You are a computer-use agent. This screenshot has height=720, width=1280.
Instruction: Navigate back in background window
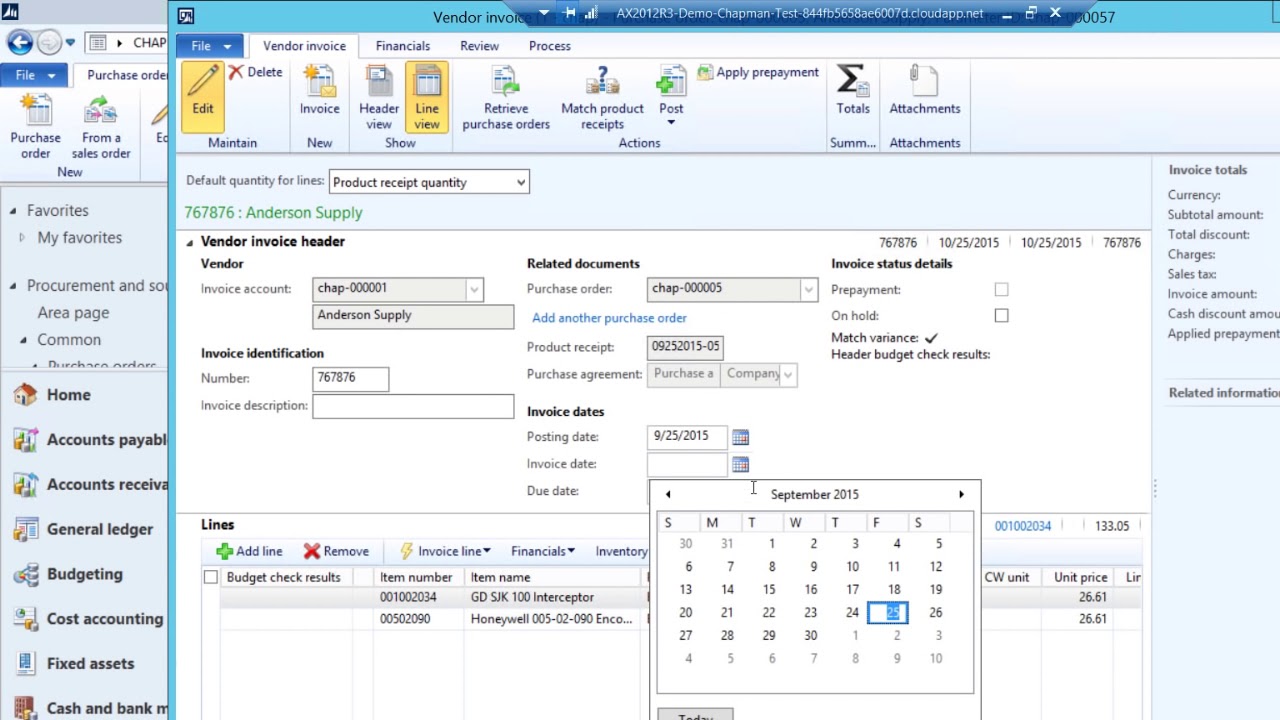click(19, 43)
